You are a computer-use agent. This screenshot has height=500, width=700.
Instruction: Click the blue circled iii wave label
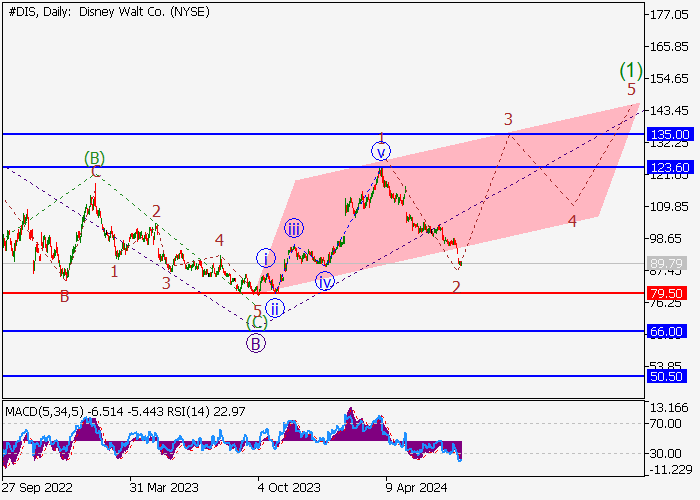click(x=294, y=228)
